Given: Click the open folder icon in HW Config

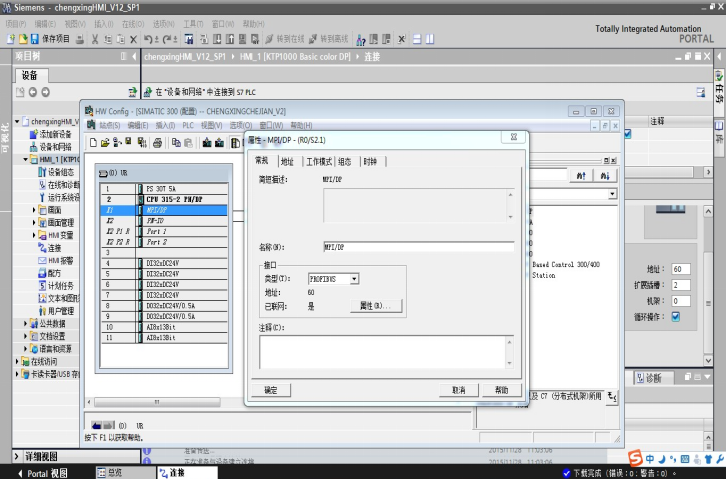Looking at the screenshot, I should [105, 143].
